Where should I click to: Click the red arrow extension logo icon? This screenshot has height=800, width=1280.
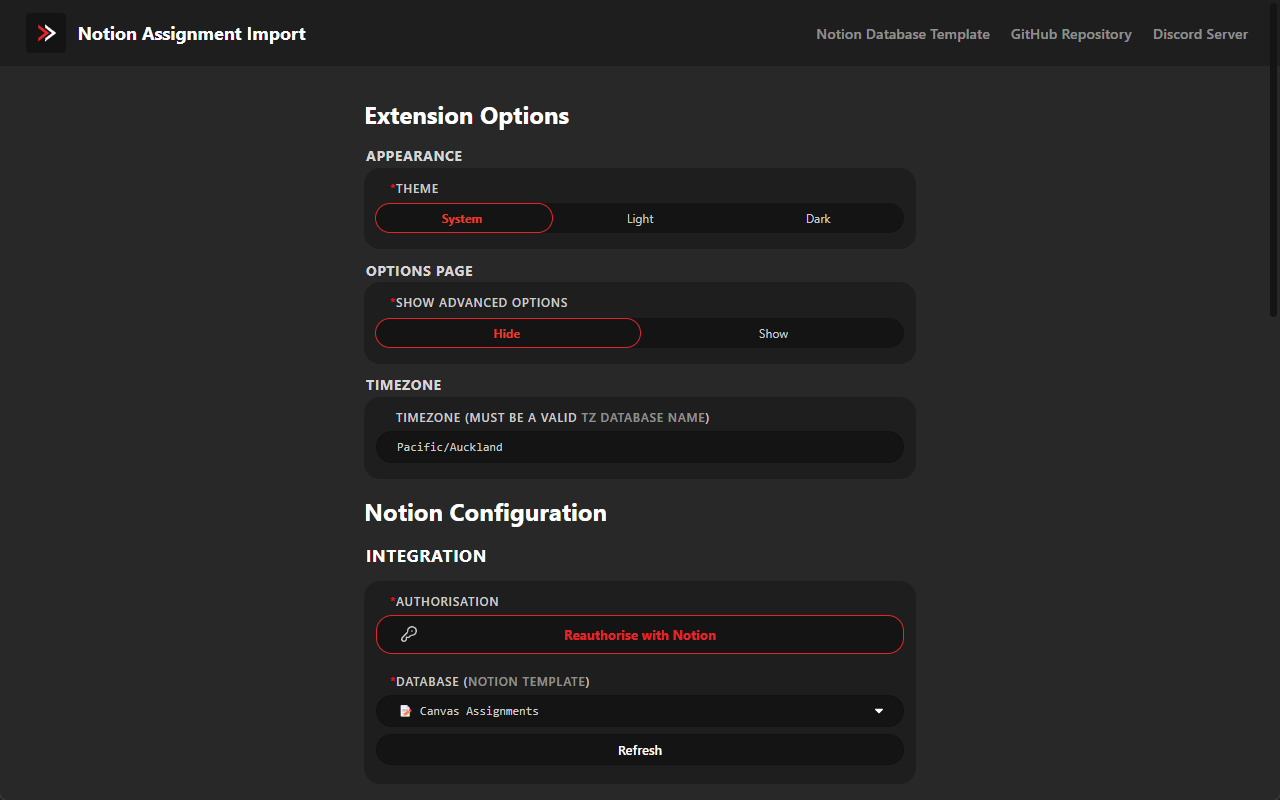click(x=45, y=32)
